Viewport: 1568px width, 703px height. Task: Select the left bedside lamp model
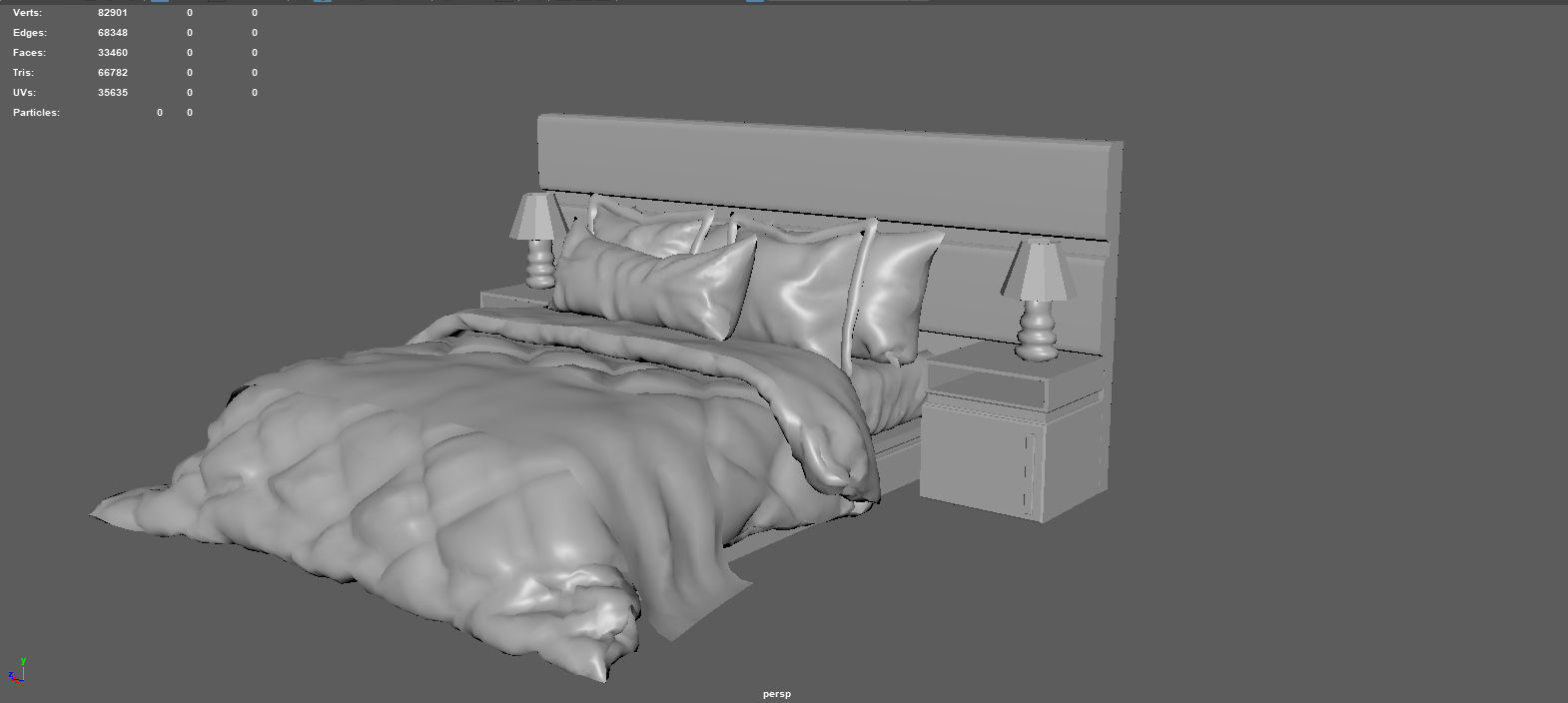537,240
